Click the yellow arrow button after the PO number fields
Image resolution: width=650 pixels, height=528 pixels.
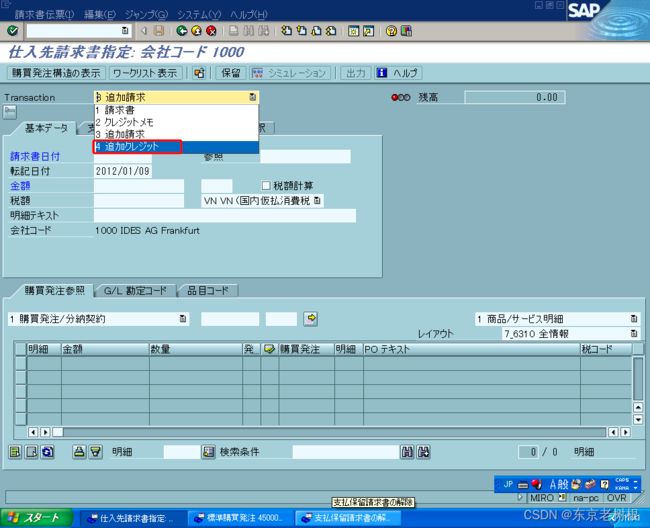310,319
